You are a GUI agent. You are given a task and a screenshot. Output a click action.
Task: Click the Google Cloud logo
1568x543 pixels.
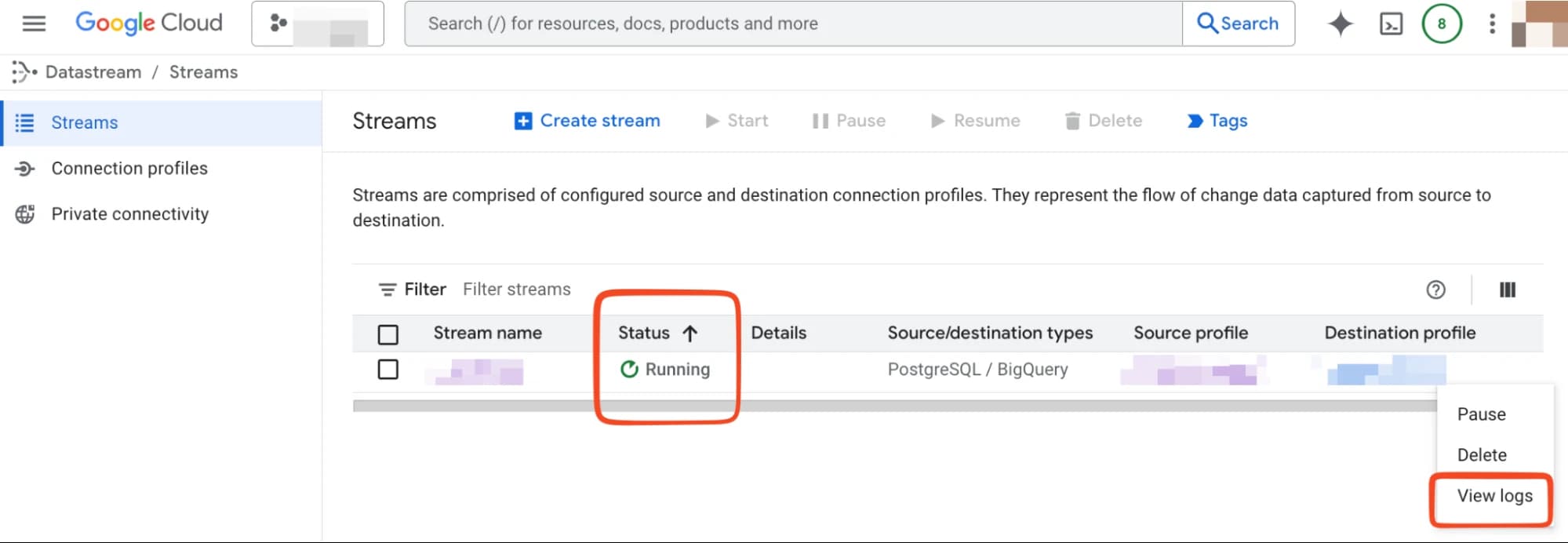tap(149, 23)
